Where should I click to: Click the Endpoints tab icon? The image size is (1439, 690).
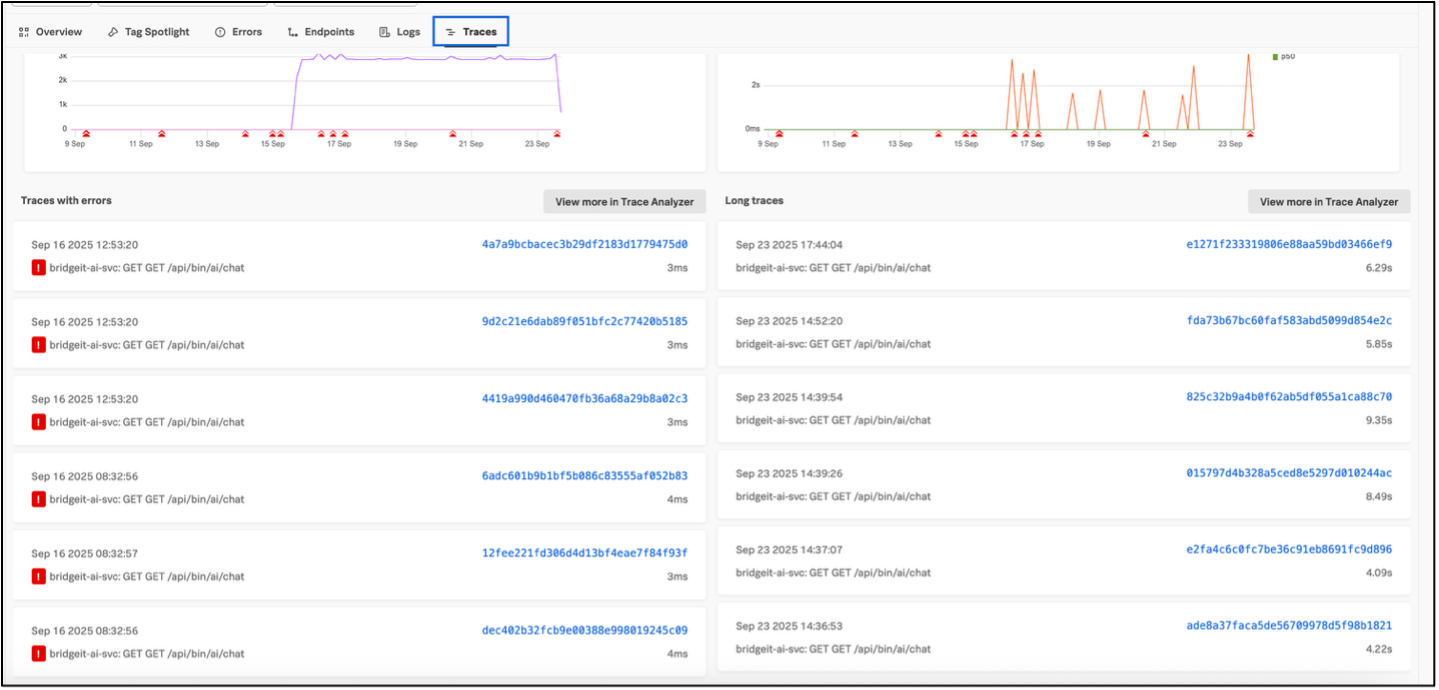click(293, 32)
